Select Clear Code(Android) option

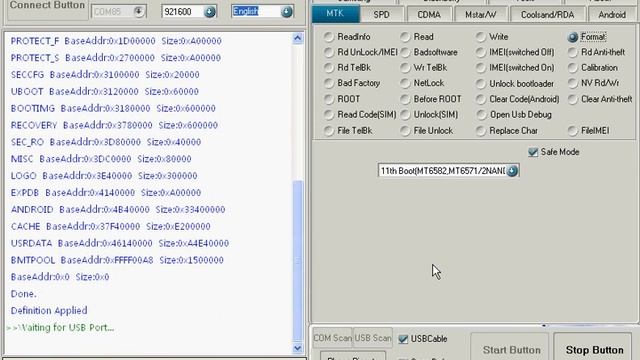pyautogui.click(x=481, y=99)
